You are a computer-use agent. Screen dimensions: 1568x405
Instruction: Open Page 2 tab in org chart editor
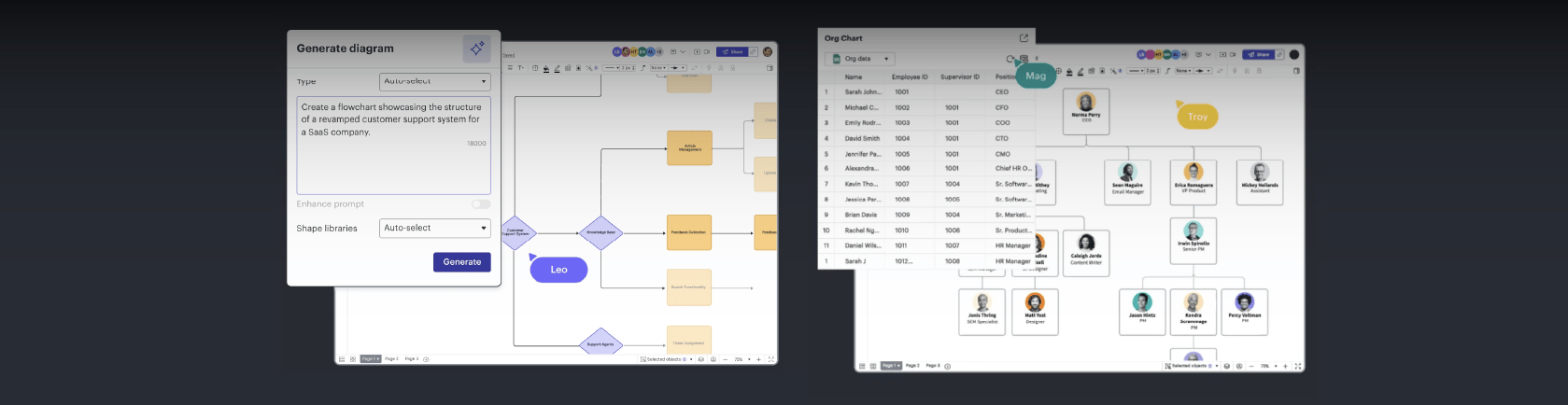[x=912, y=366]
